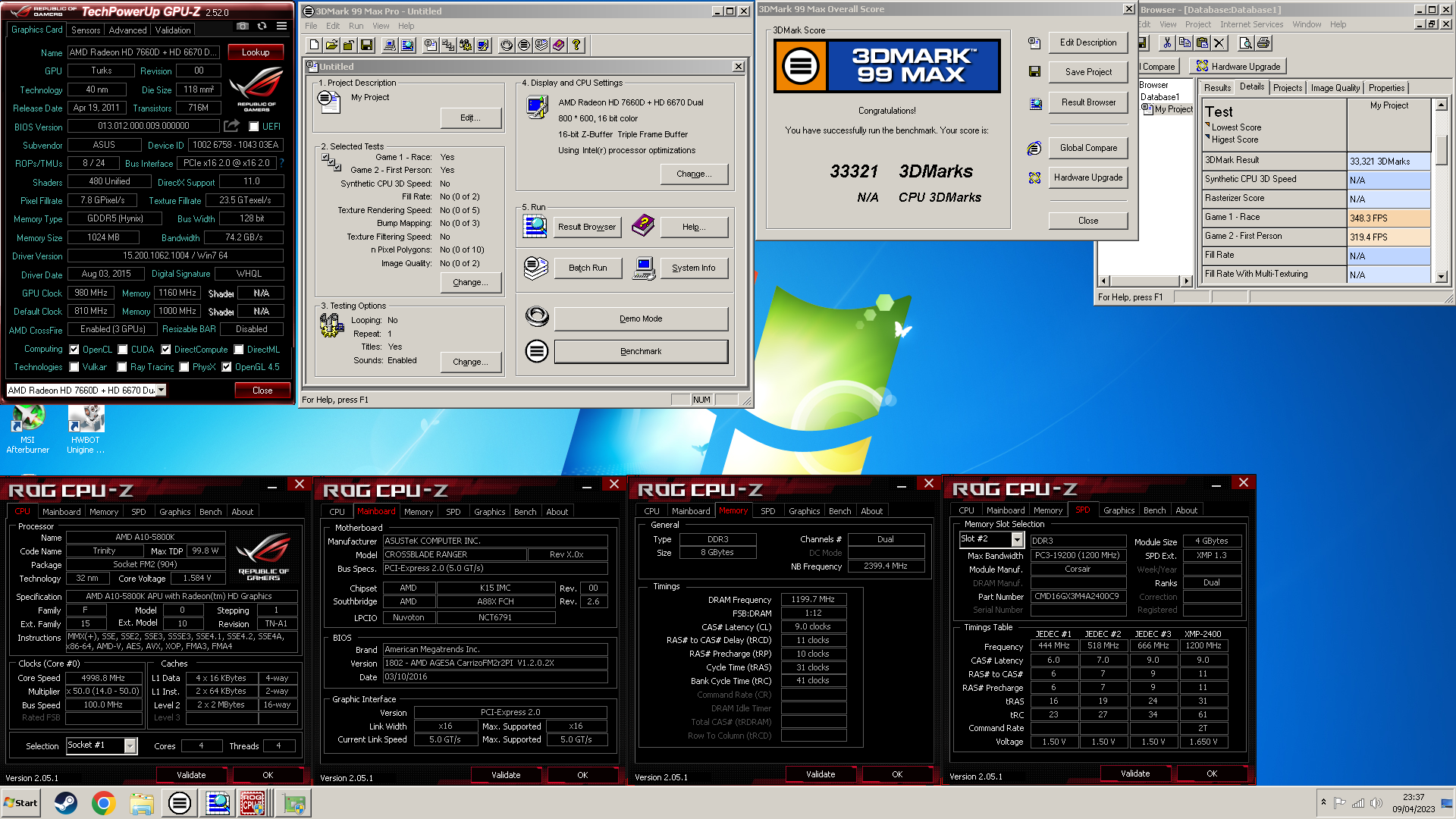The width and height of the screenshot is (1456, 819).
Task: Switch to the Sensors tab in GPU-Z
Action: tap(86, 30)
